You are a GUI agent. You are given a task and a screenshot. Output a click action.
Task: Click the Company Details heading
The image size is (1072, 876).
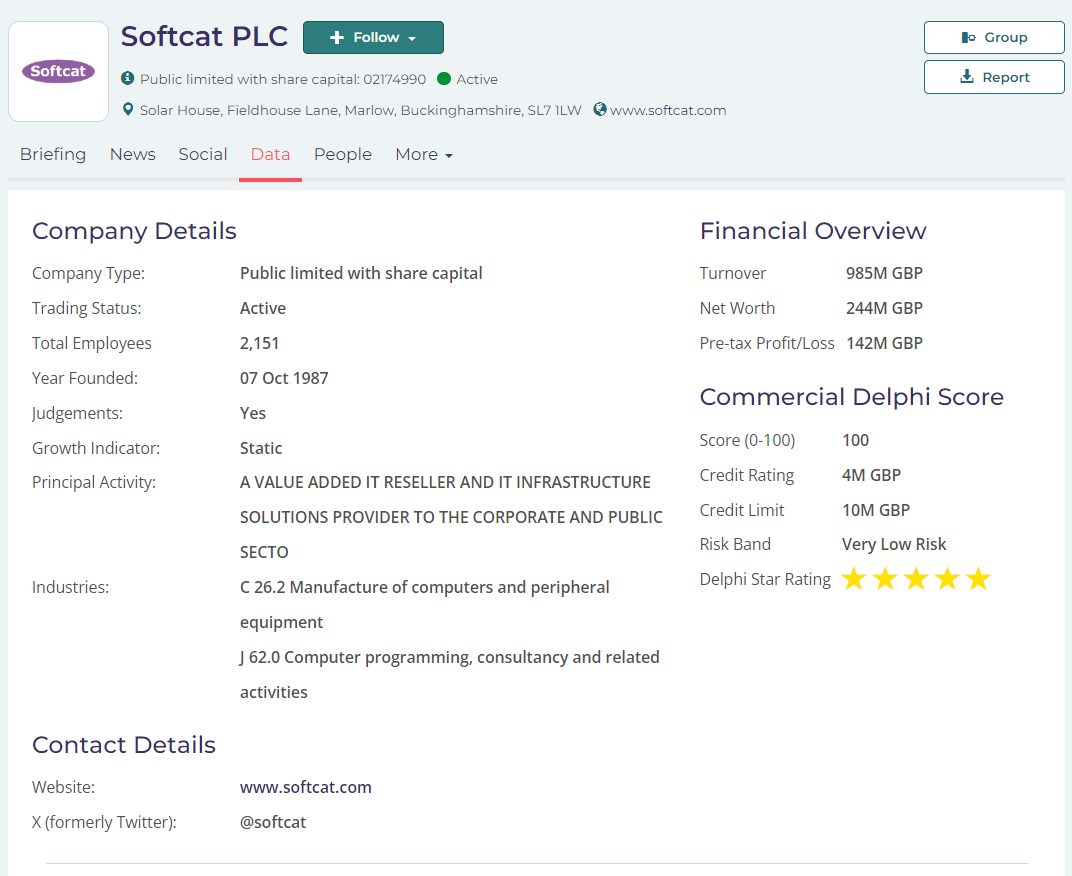(x=134, y=231)
